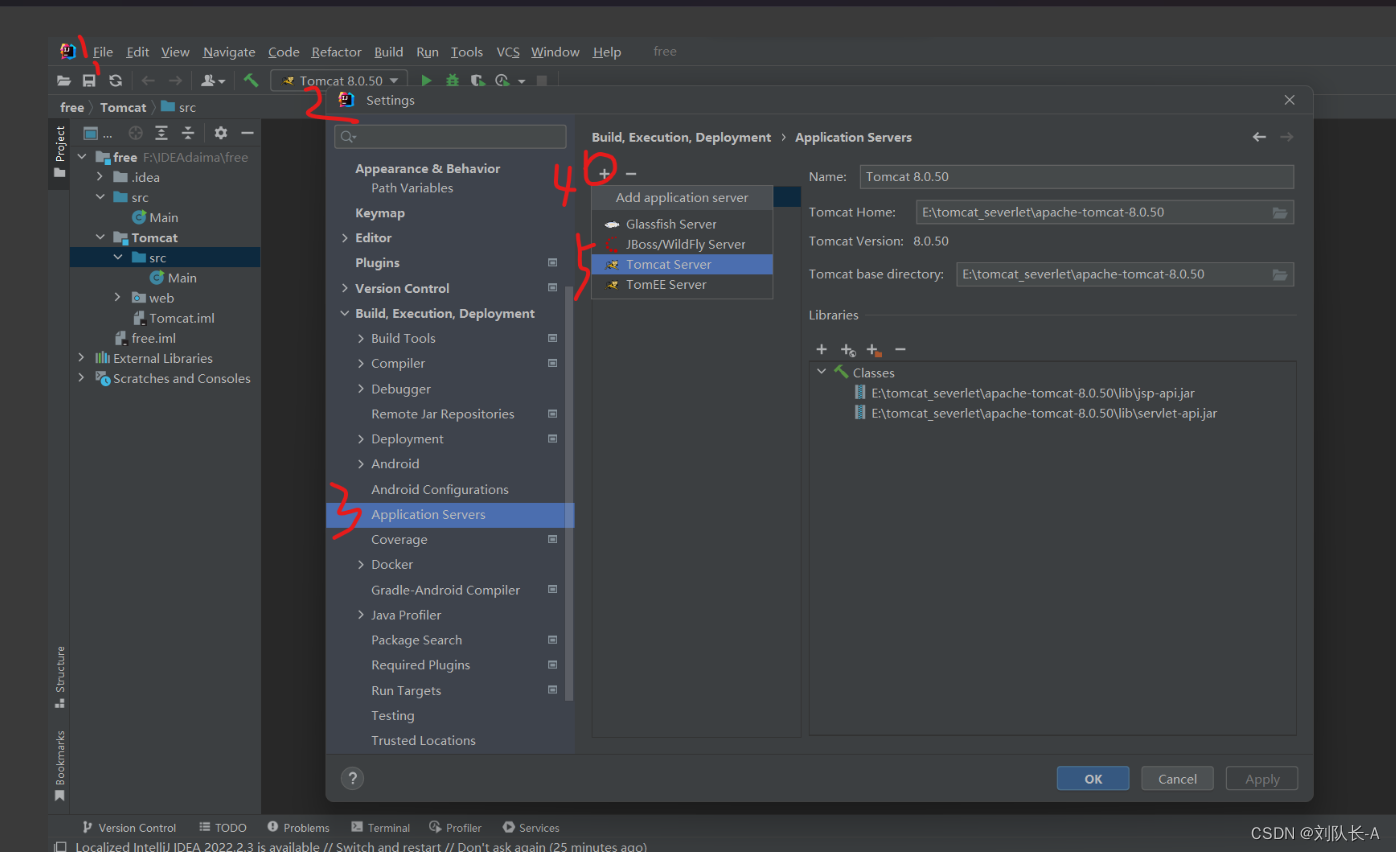
Task: Select JBoss/WildFly Server from popup
Action: click(x=682, y=244)
